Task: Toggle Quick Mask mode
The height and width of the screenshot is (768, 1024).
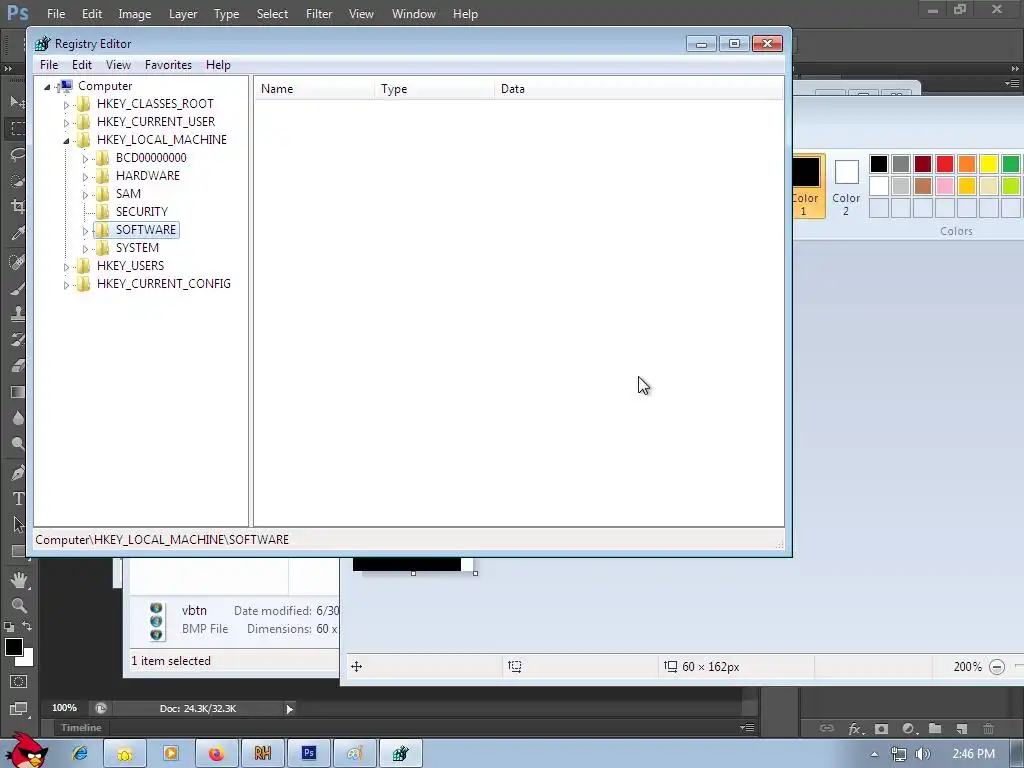Action: tap(18, 682)
